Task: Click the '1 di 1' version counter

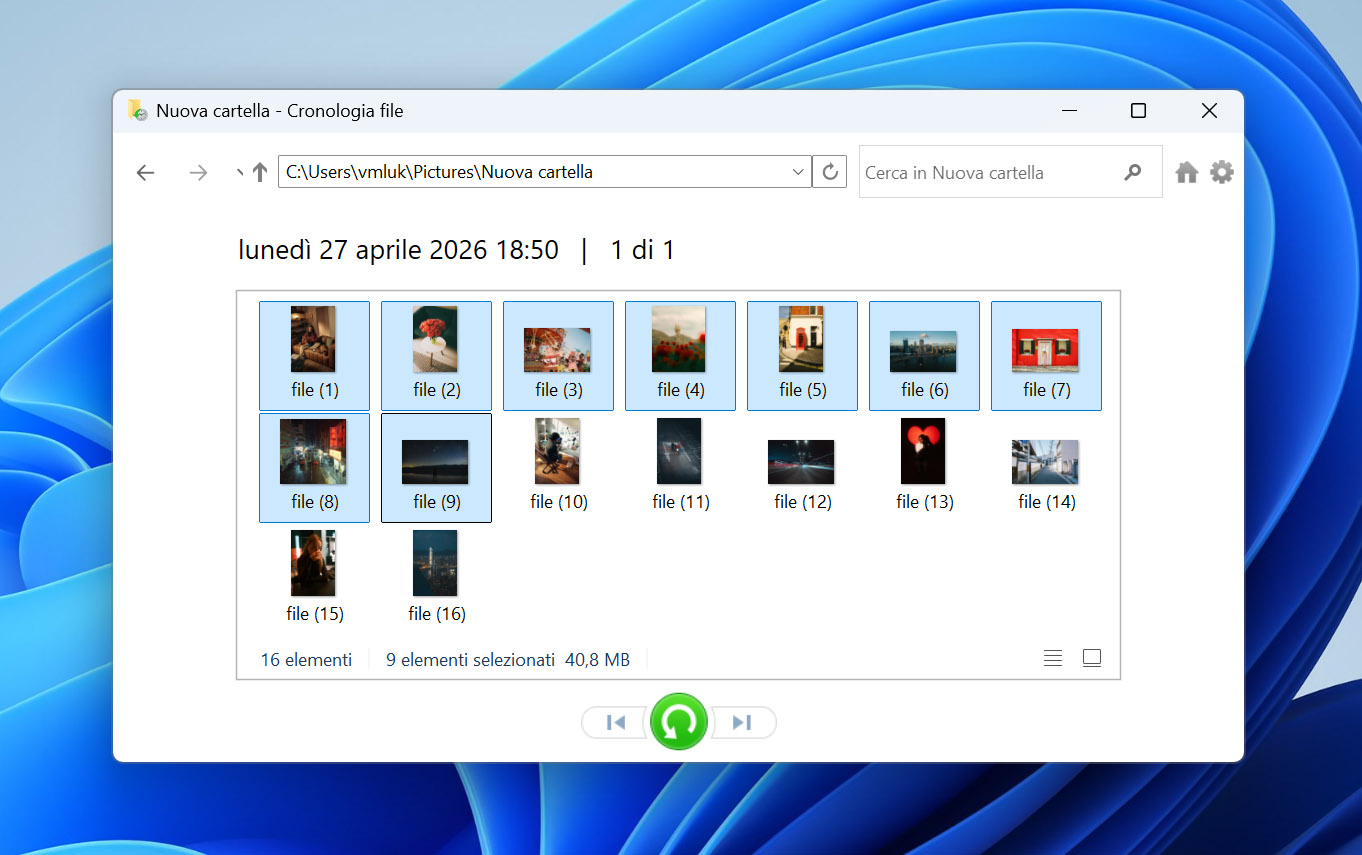Action: click(642, 250)
